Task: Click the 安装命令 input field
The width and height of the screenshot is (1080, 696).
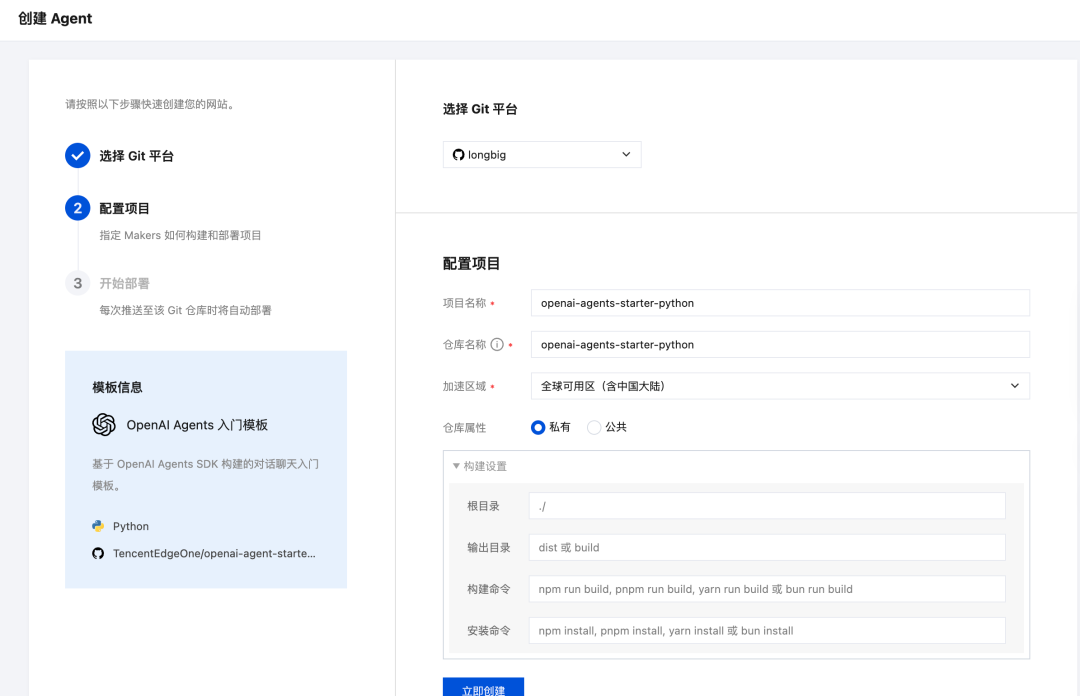Action: tap(767, 631)
